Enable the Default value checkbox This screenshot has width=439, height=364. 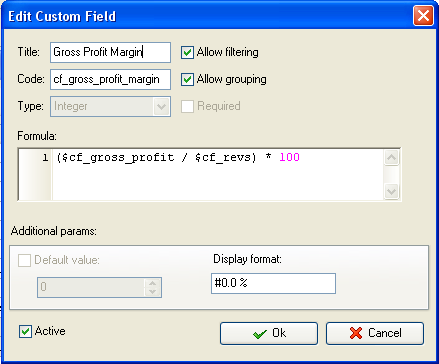click(24, 260)
